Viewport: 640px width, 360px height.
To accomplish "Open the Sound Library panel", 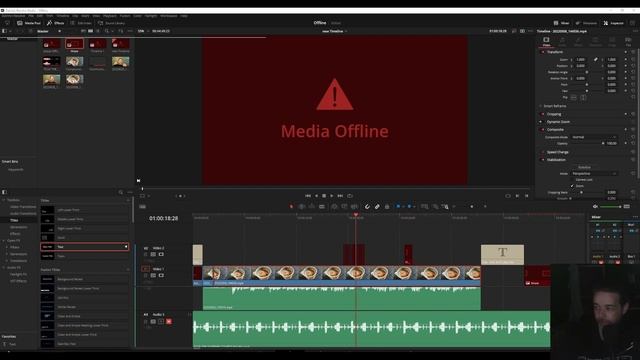I will tap(111, 23).
